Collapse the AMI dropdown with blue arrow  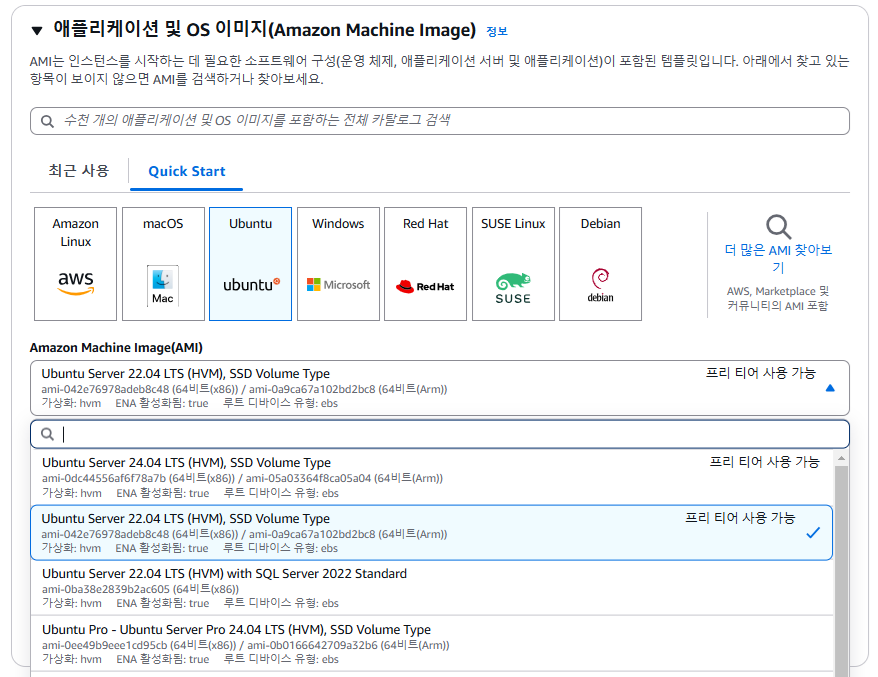click(830, 388)
